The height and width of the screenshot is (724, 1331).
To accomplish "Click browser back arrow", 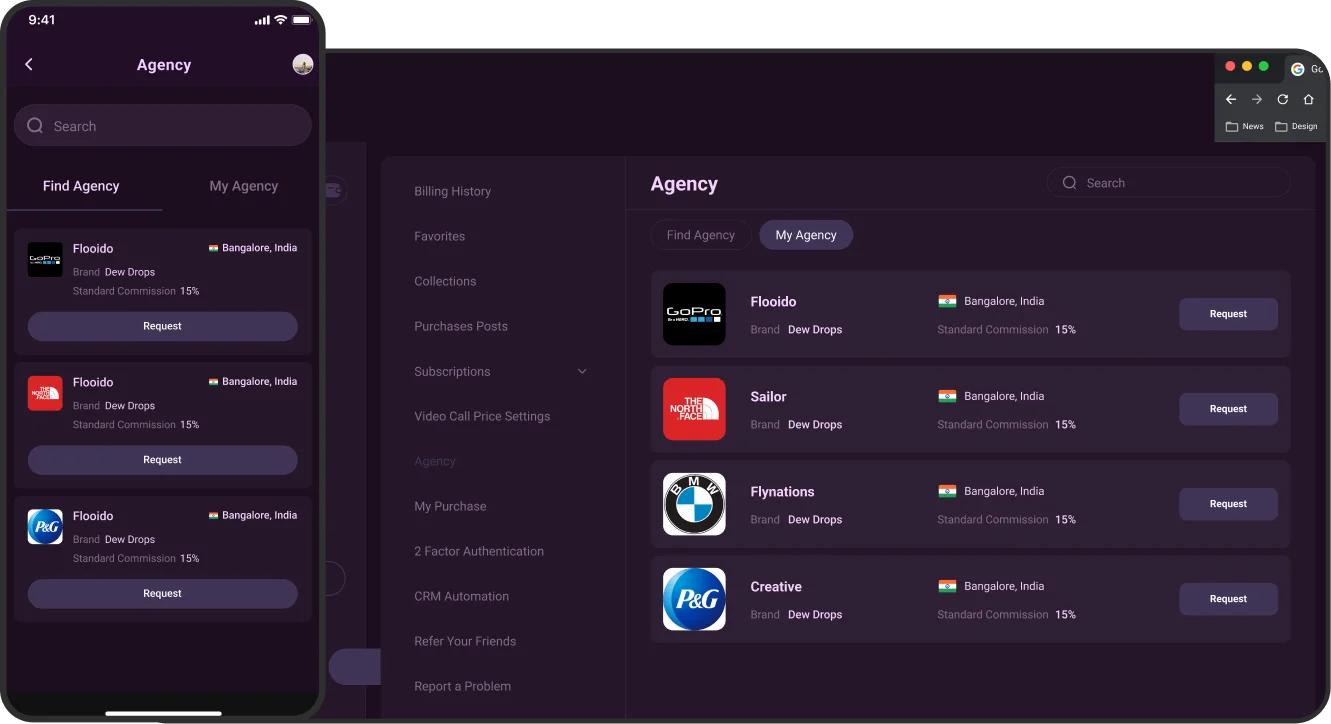I will coord(1231,99).
